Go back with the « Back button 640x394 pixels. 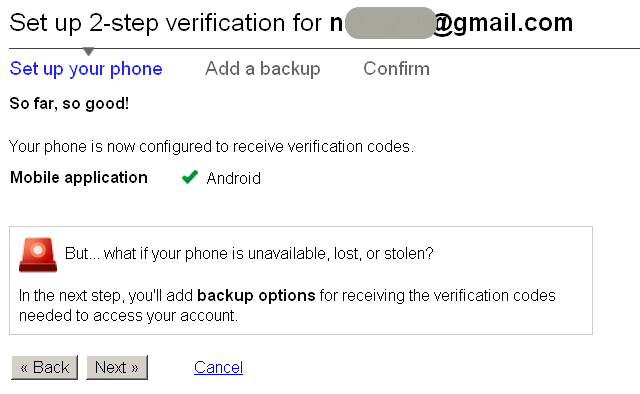pos(44,367)
